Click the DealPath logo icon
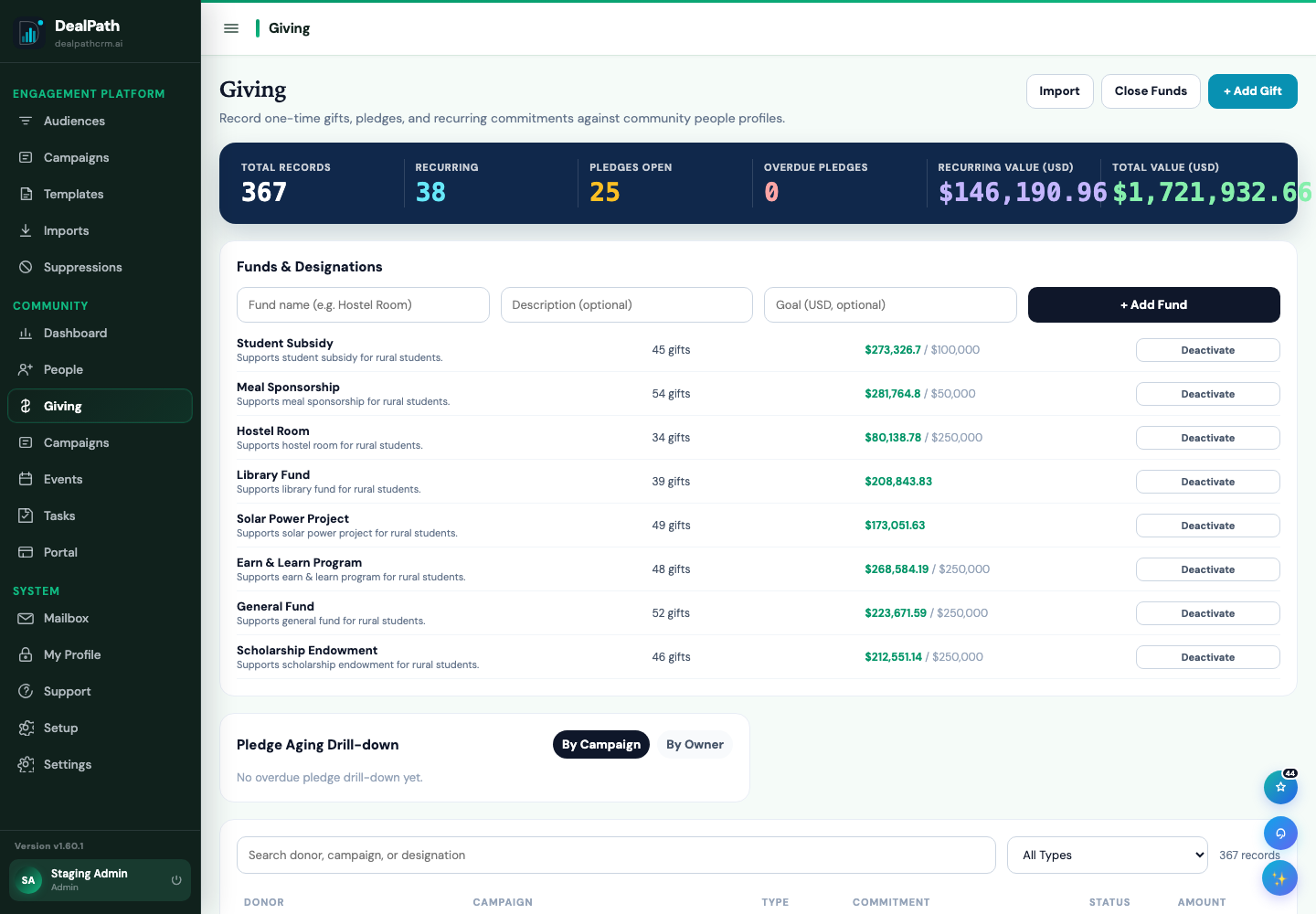Screen dimensions: 1316x914 coord(29,34)
